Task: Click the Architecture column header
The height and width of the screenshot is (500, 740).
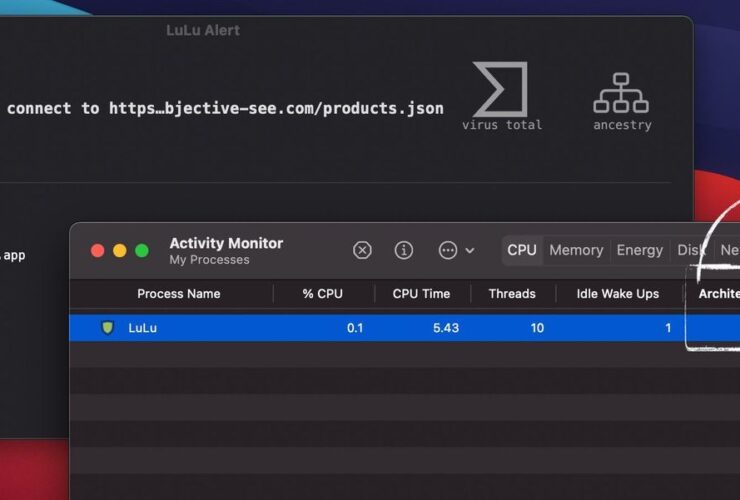Action: pyautogui.click(x=718, y=294)
